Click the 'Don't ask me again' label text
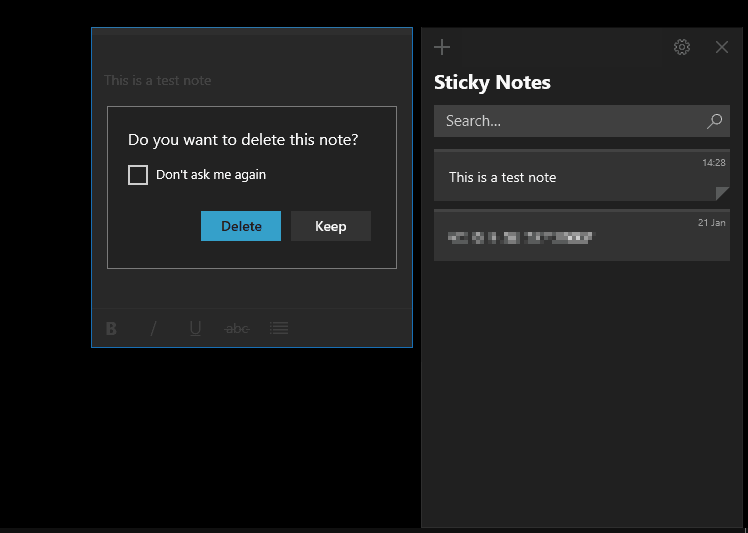Viewport: 748px width, 533px height. tap(211, 175)
